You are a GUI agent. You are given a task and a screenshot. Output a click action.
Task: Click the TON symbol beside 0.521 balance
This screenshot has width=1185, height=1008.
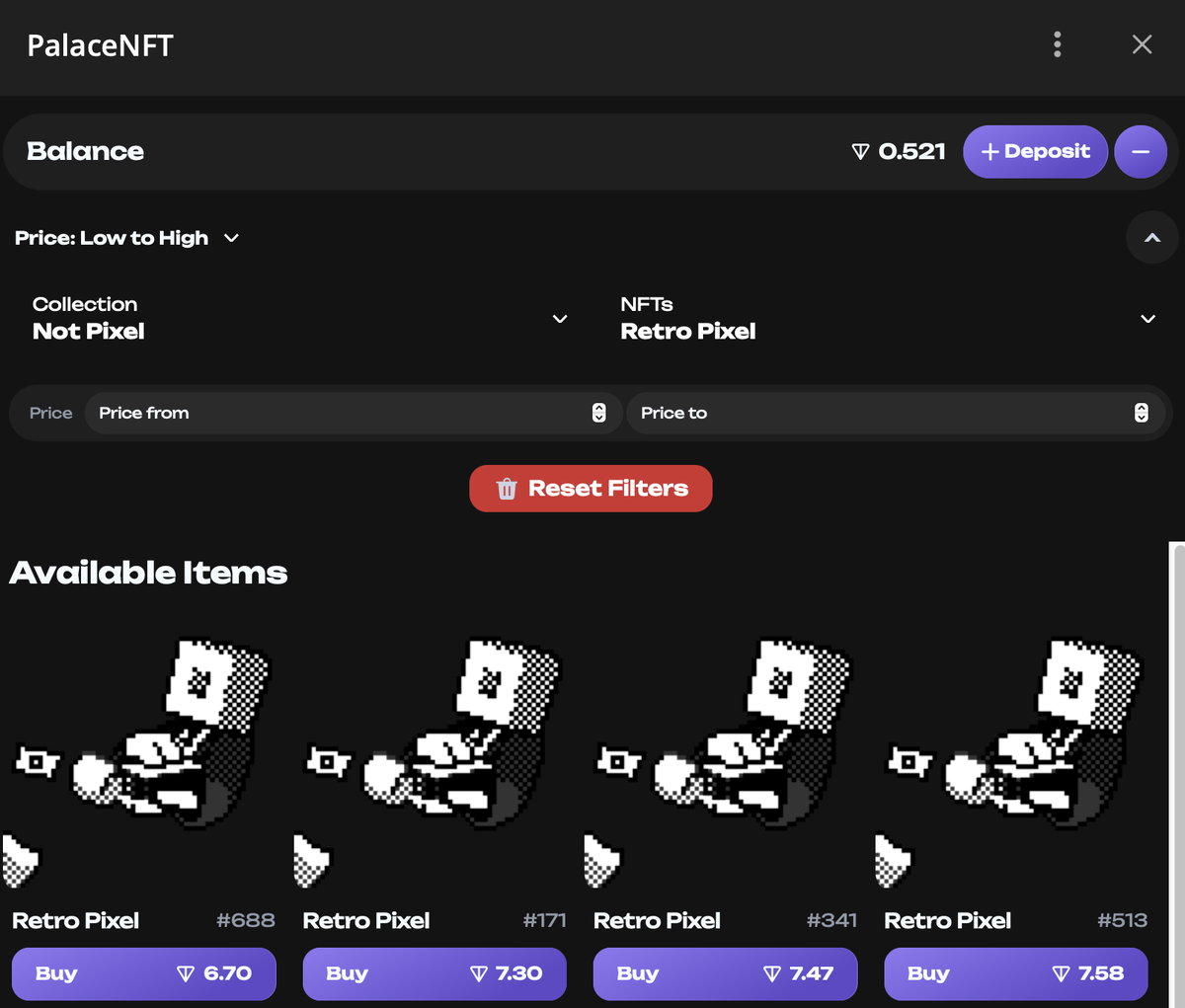coord(860,152)
